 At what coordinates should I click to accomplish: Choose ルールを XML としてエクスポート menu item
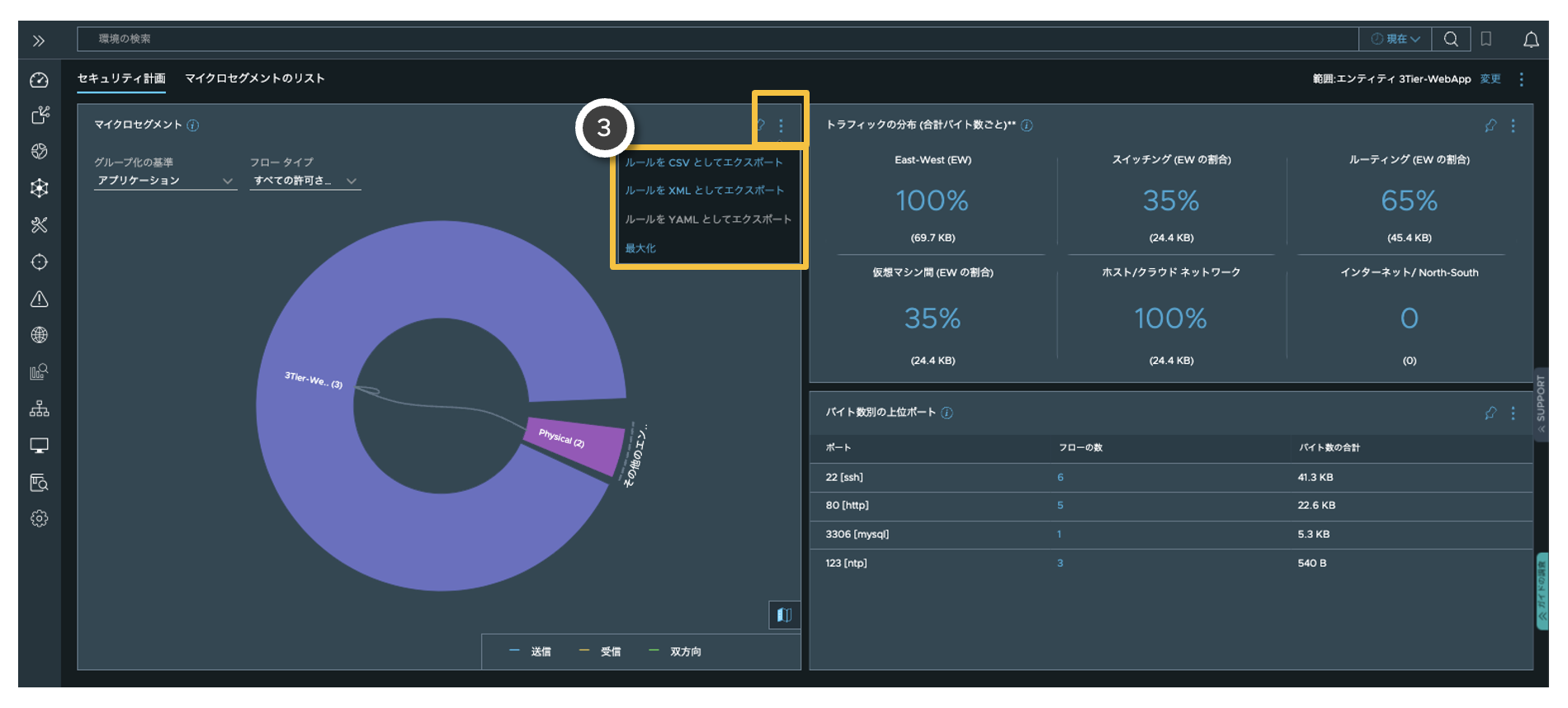point(704,191)
